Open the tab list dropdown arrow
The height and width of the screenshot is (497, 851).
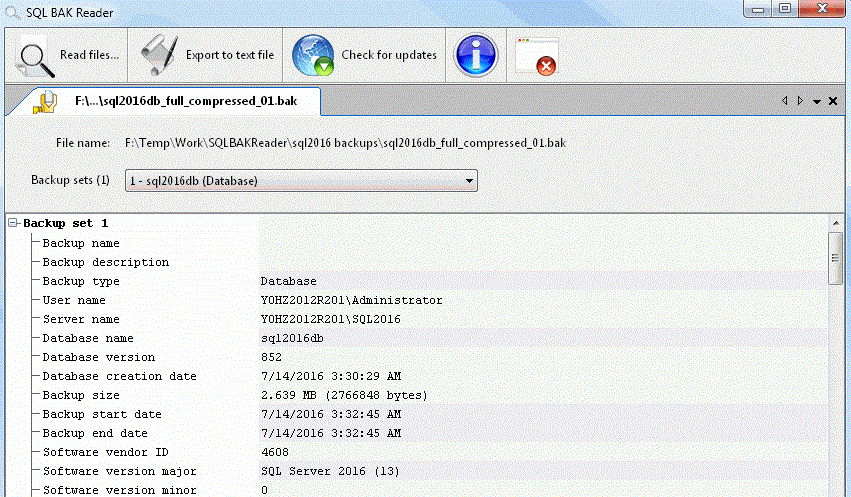point(817,101)
